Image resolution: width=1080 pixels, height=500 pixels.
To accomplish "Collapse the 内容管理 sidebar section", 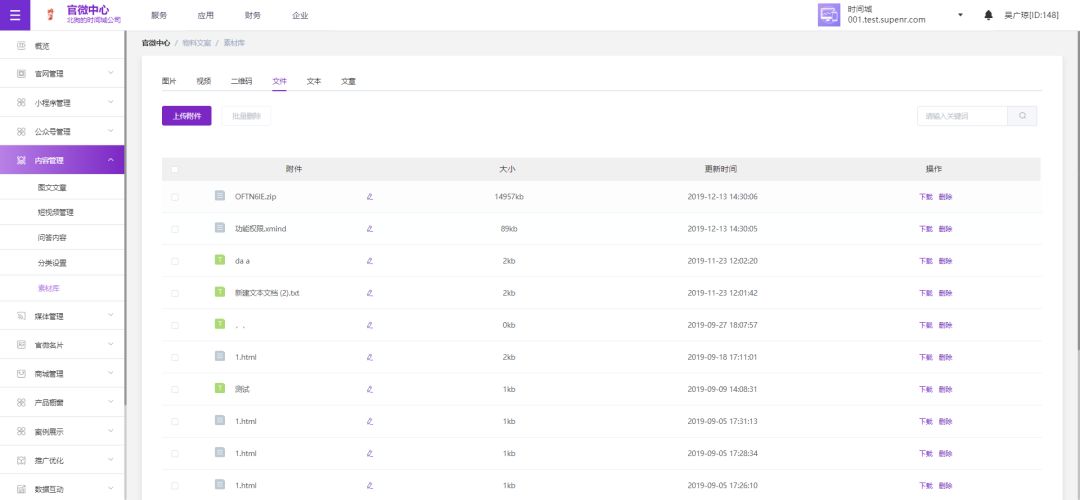I will point(110,160).
